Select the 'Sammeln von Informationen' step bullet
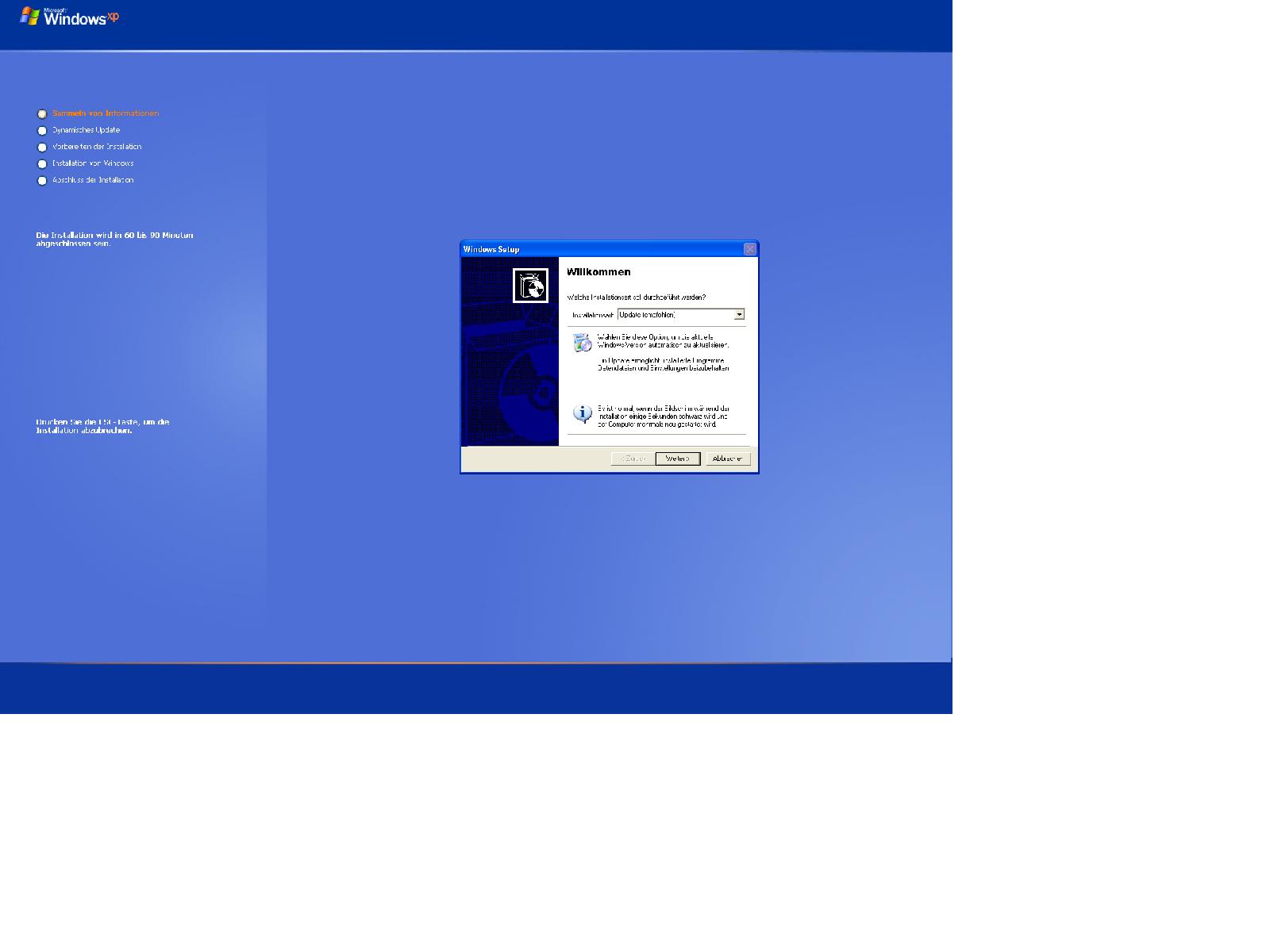1270x952 pixels. click(42, 114)
